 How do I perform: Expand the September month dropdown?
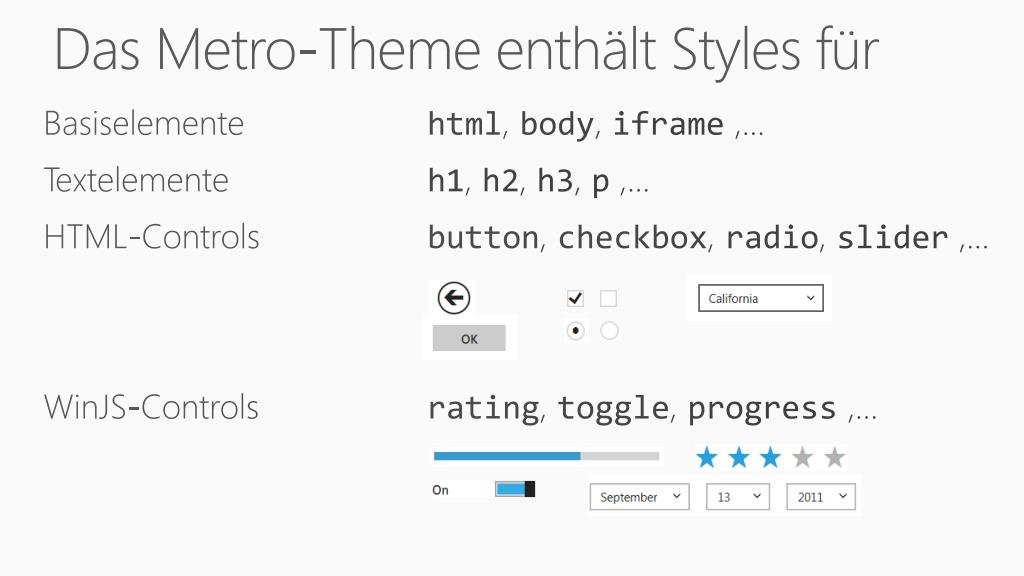click(639, 497)
